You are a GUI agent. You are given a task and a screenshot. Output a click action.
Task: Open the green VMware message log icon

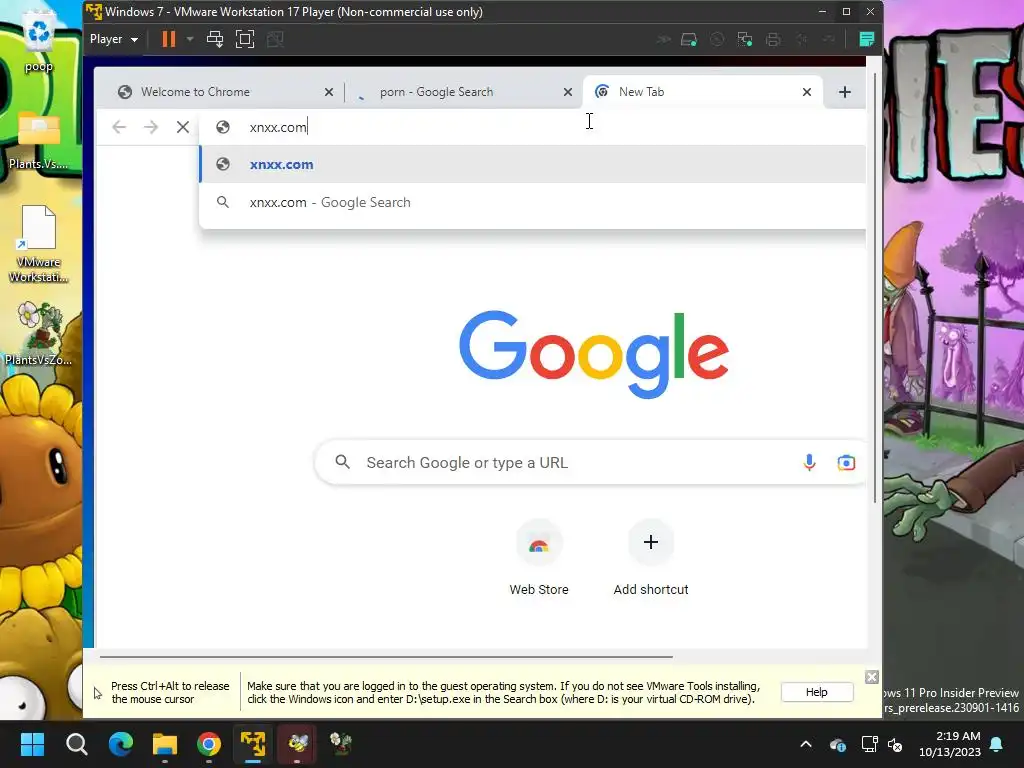pyautogui.click(x=867, y=39)
